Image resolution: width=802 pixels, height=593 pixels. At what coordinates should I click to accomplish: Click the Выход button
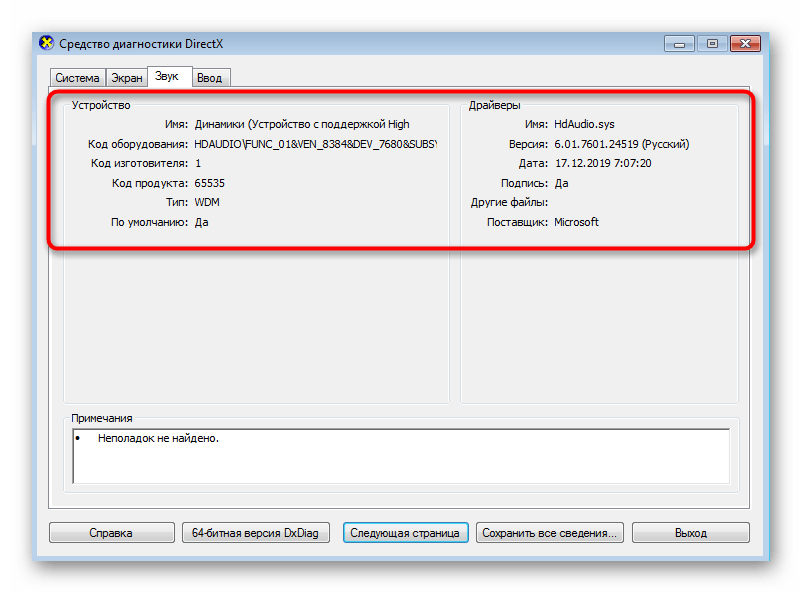[x=690, y=533]
